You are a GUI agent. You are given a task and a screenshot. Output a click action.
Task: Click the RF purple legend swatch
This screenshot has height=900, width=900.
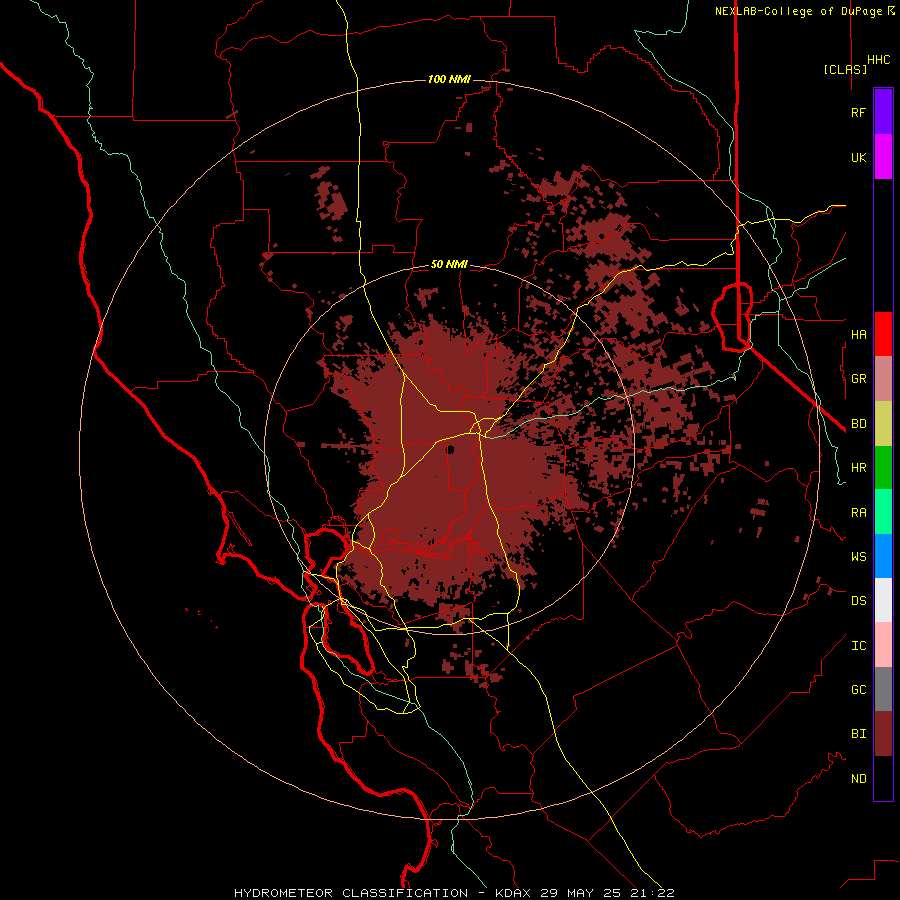883,112
